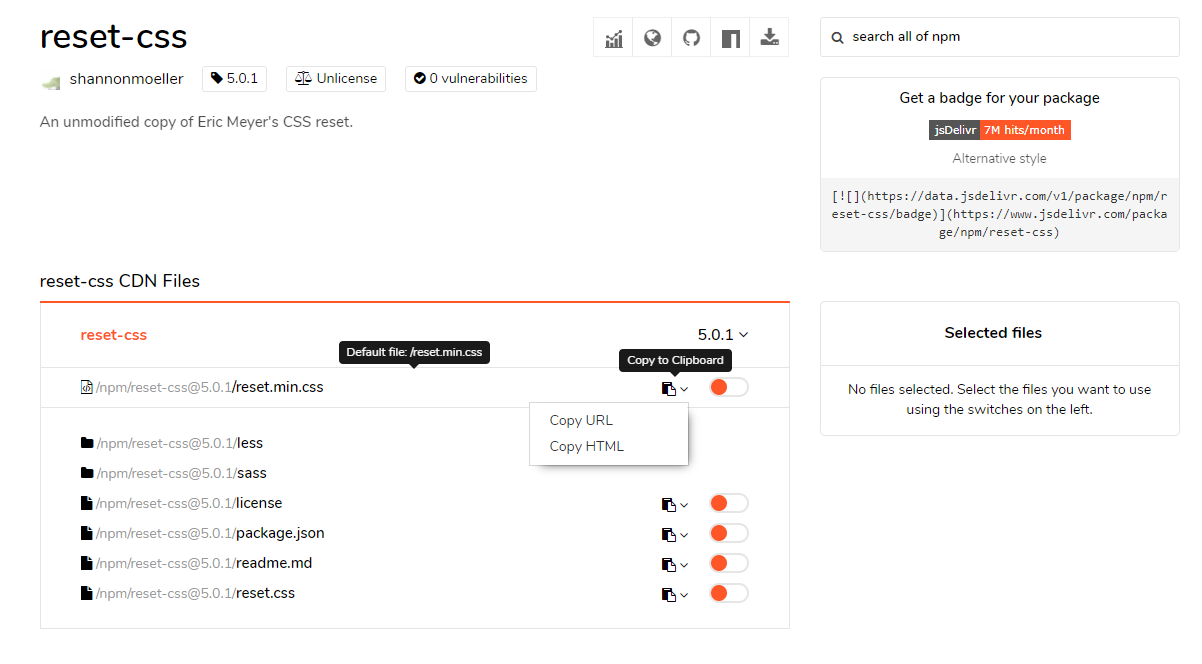Click reset-css CDN Files heading
Screen dimensions: 1202x664
[x=120, y=281]
